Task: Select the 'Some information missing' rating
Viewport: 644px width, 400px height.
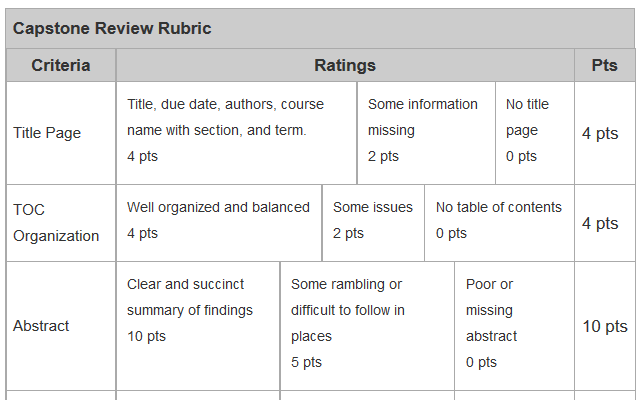Action: tap(426, 130)
